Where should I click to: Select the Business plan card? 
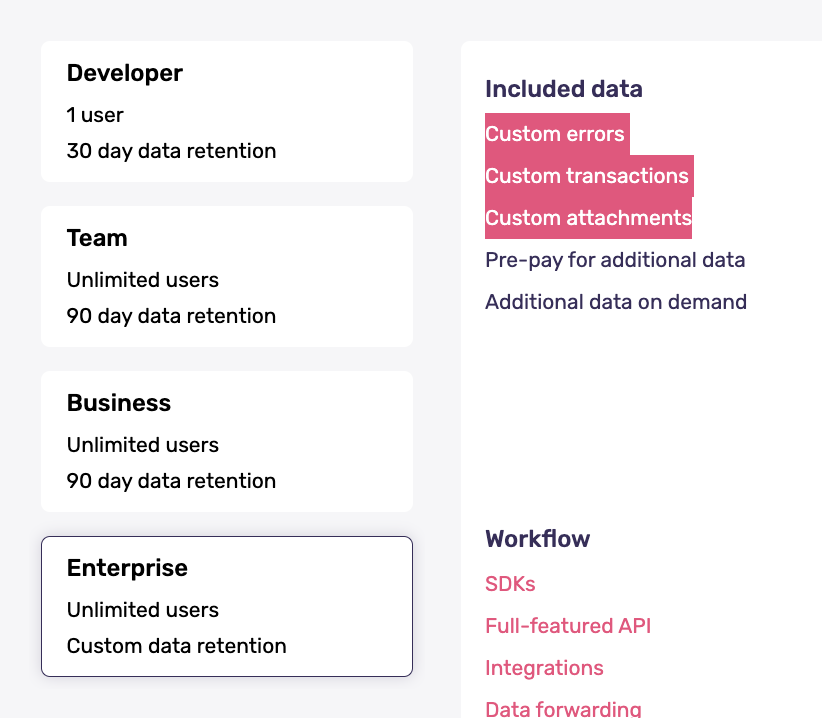click(227, 441)
